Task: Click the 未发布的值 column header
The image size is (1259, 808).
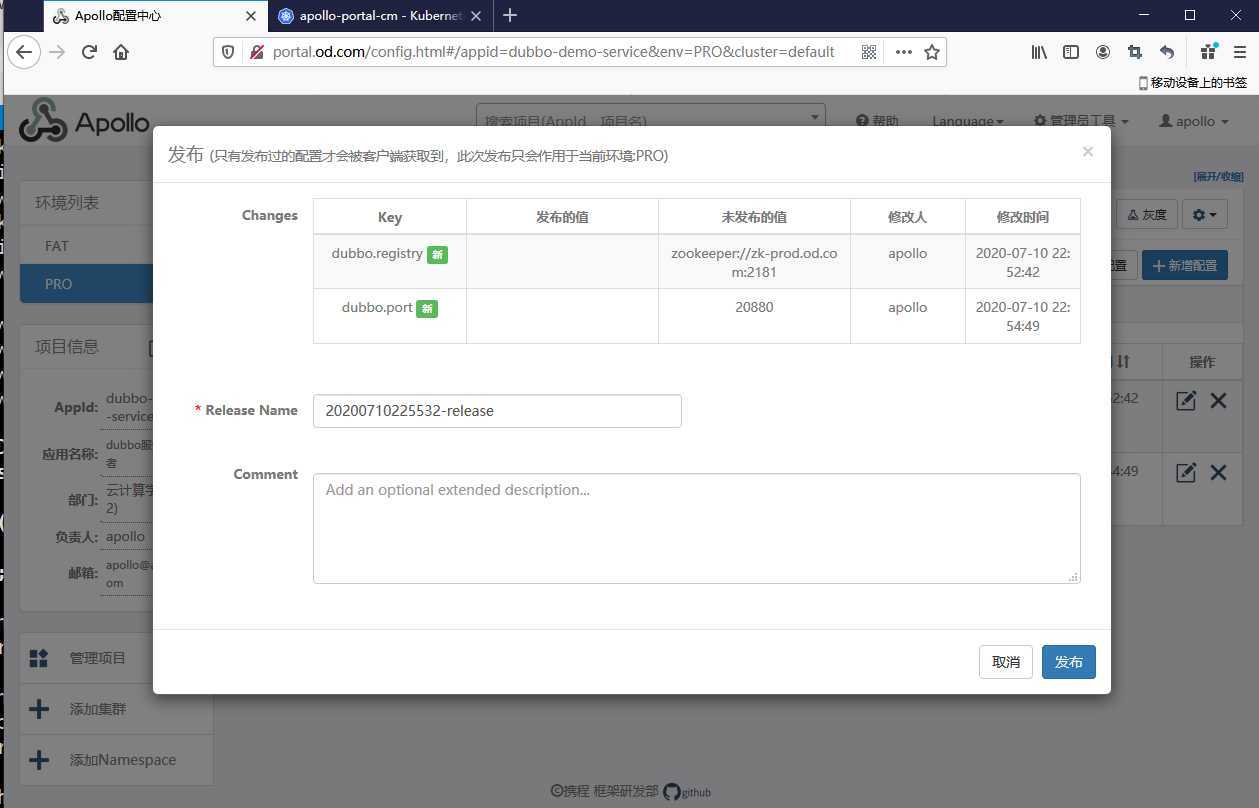Action: [x=754, y=217]
